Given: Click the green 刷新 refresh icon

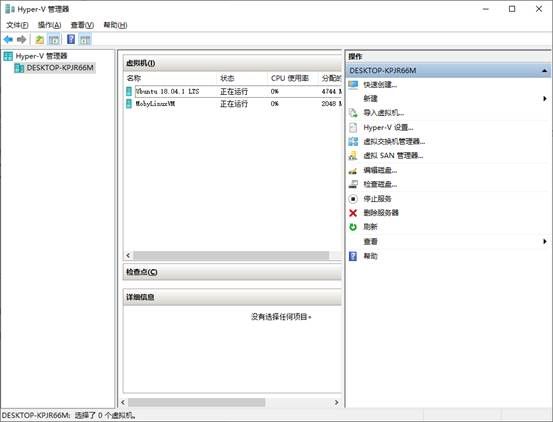Looking at the screenshot, I should coord(353,227).
